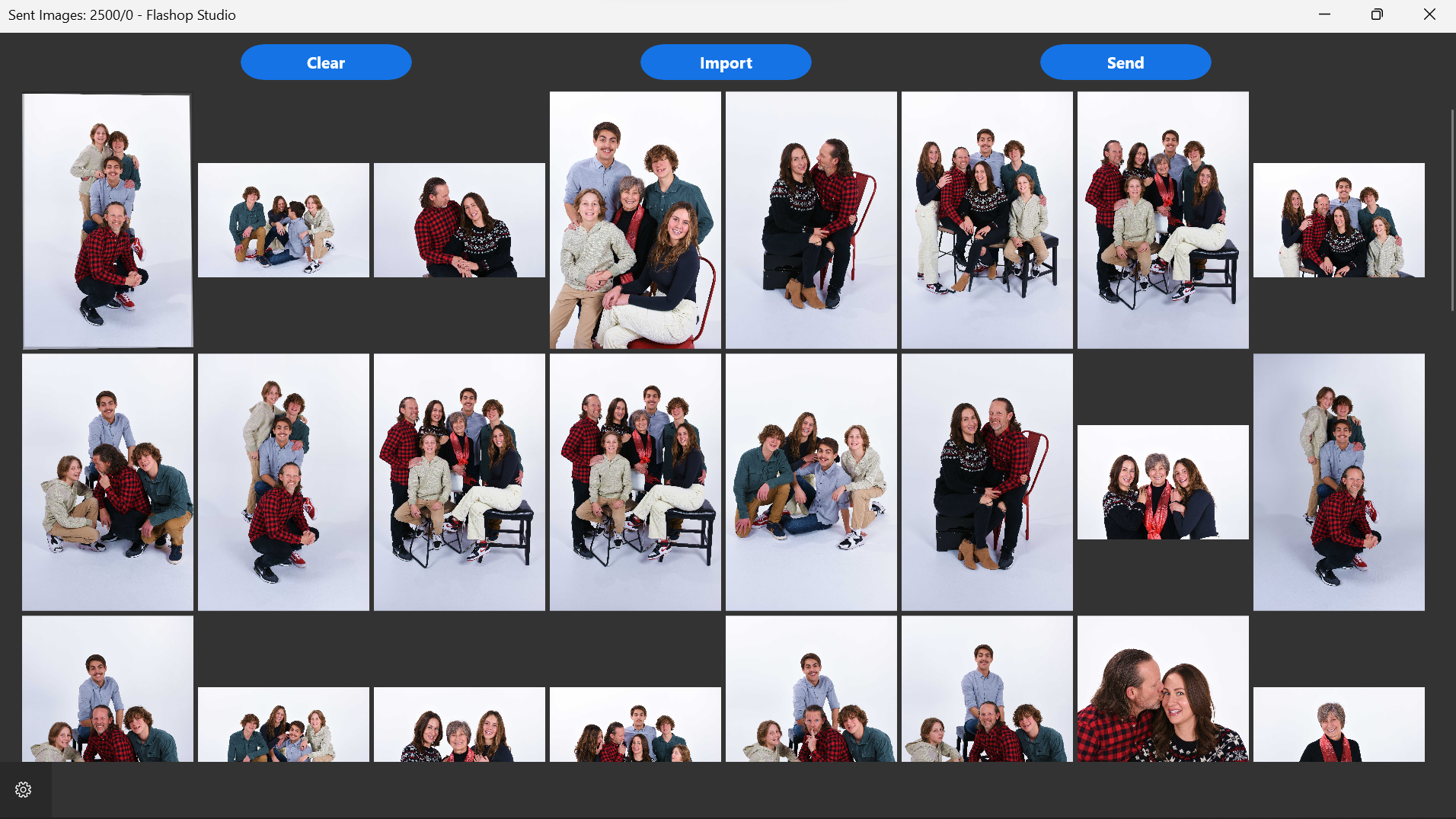Choose middle-row portrait of four kids on floor
1456x819 pixels.
click(811, 482)
